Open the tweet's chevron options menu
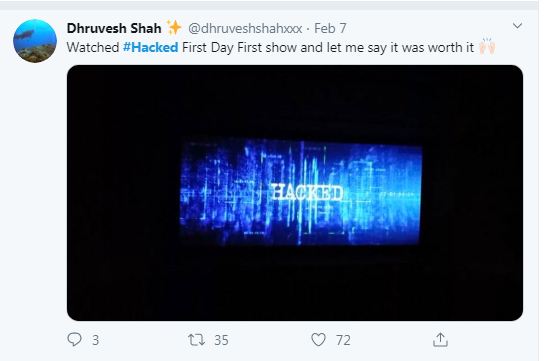 tap(517, 26)
